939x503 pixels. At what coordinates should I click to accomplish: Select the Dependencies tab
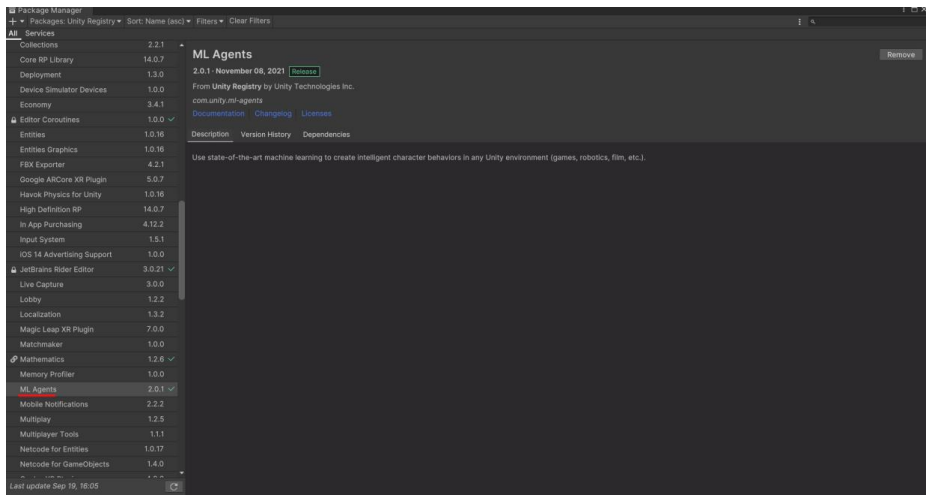coord(326,135)
